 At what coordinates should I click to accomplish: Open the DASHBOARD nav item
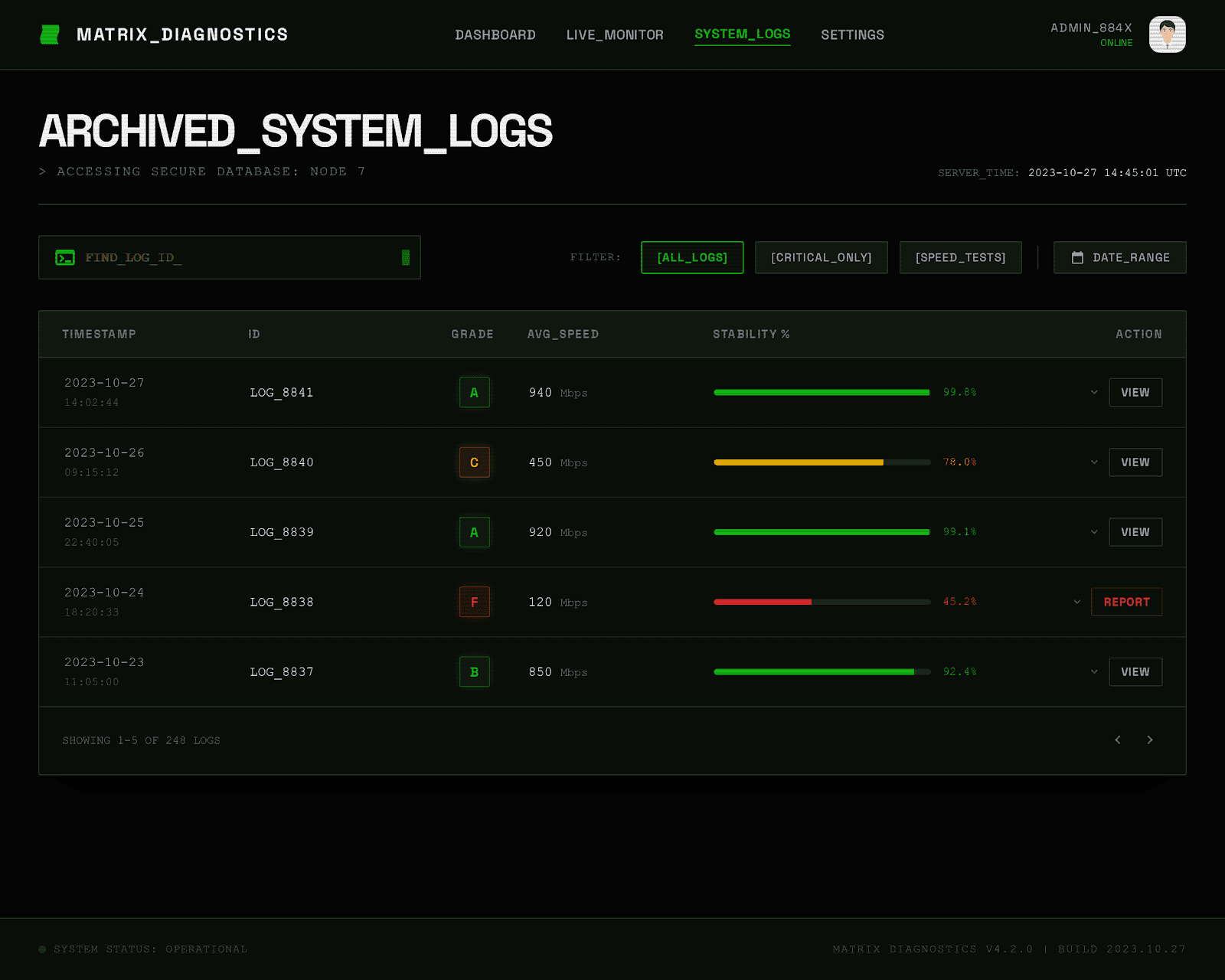[x=495, y=35]
